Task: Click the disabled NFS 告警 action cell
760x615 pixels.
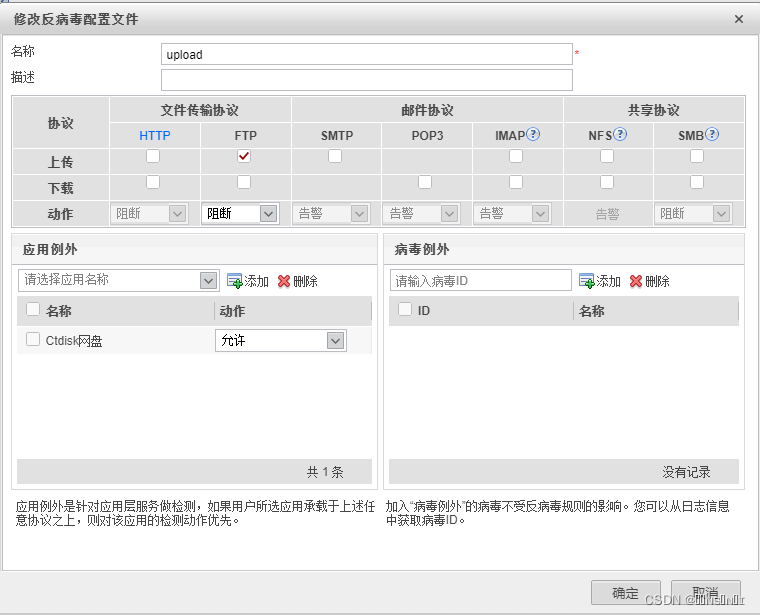Action: click(x=607, y=214)
